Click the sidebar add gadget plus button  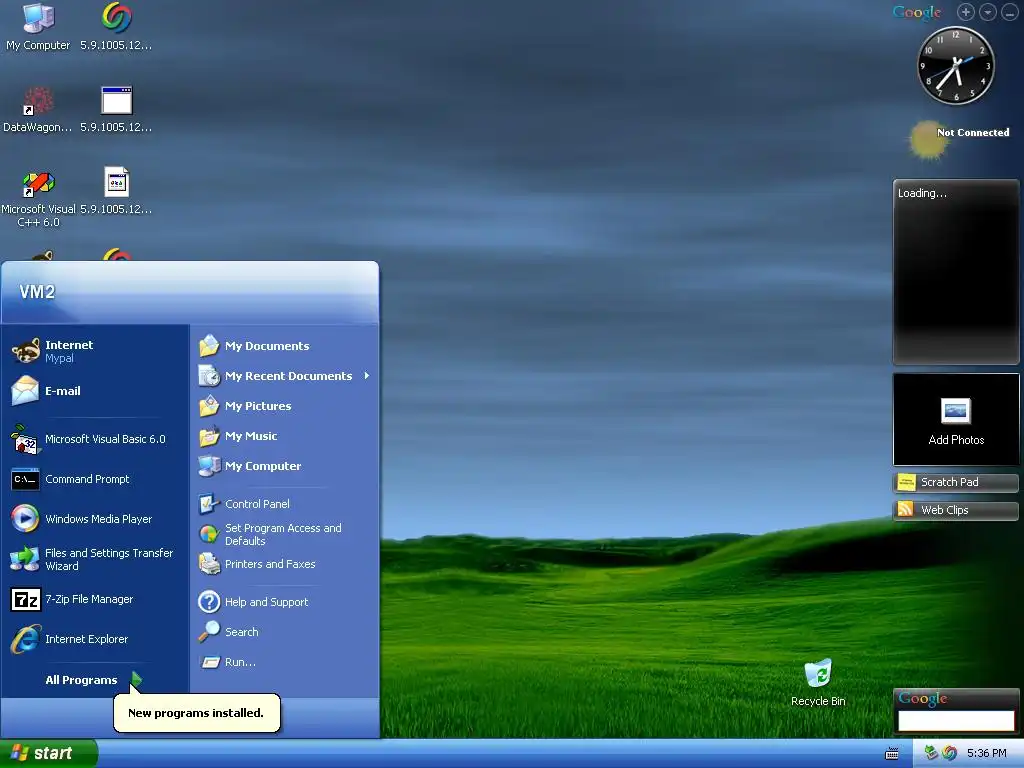coord(965,12)
